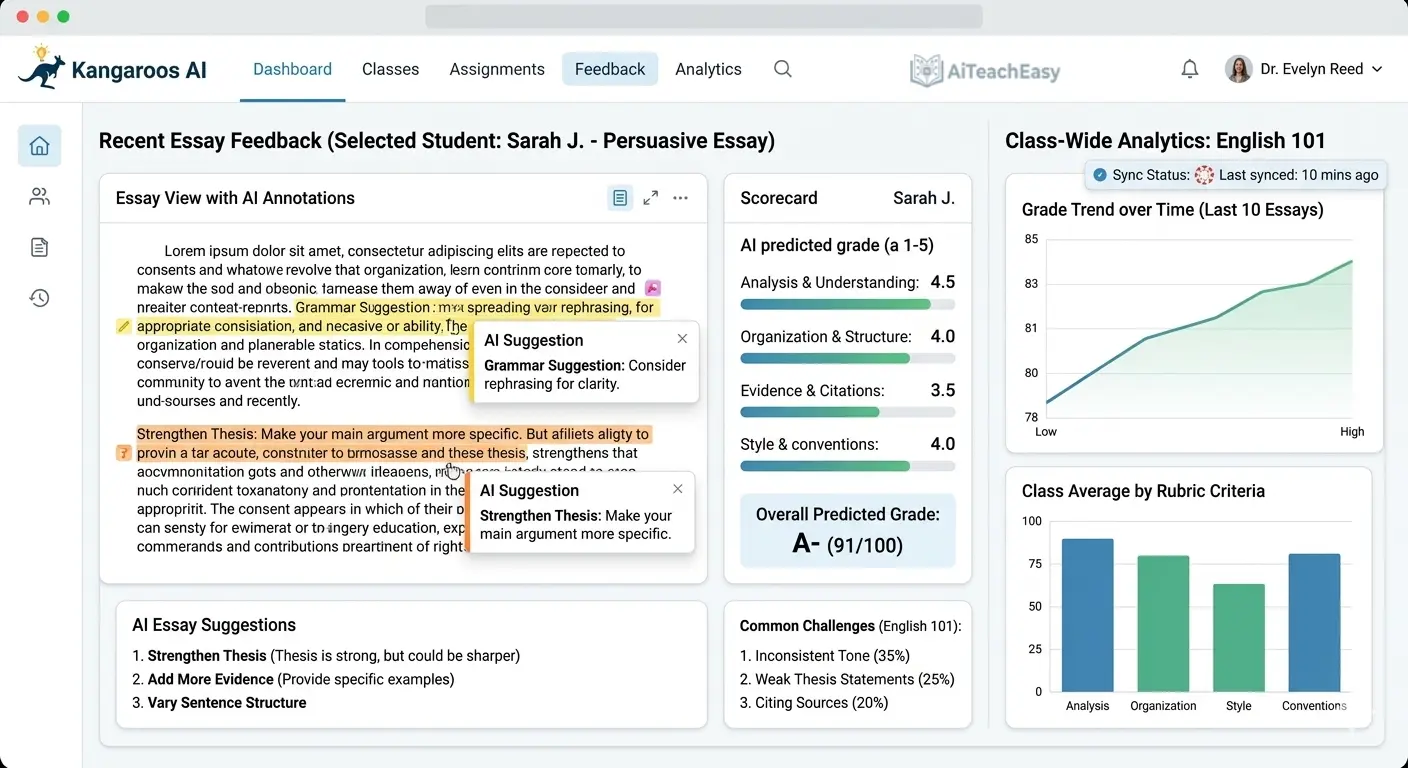The height and width of the screenshot is (768, 1408).
Task: Open the notifications bell
Action: [x=1189, y=68]
